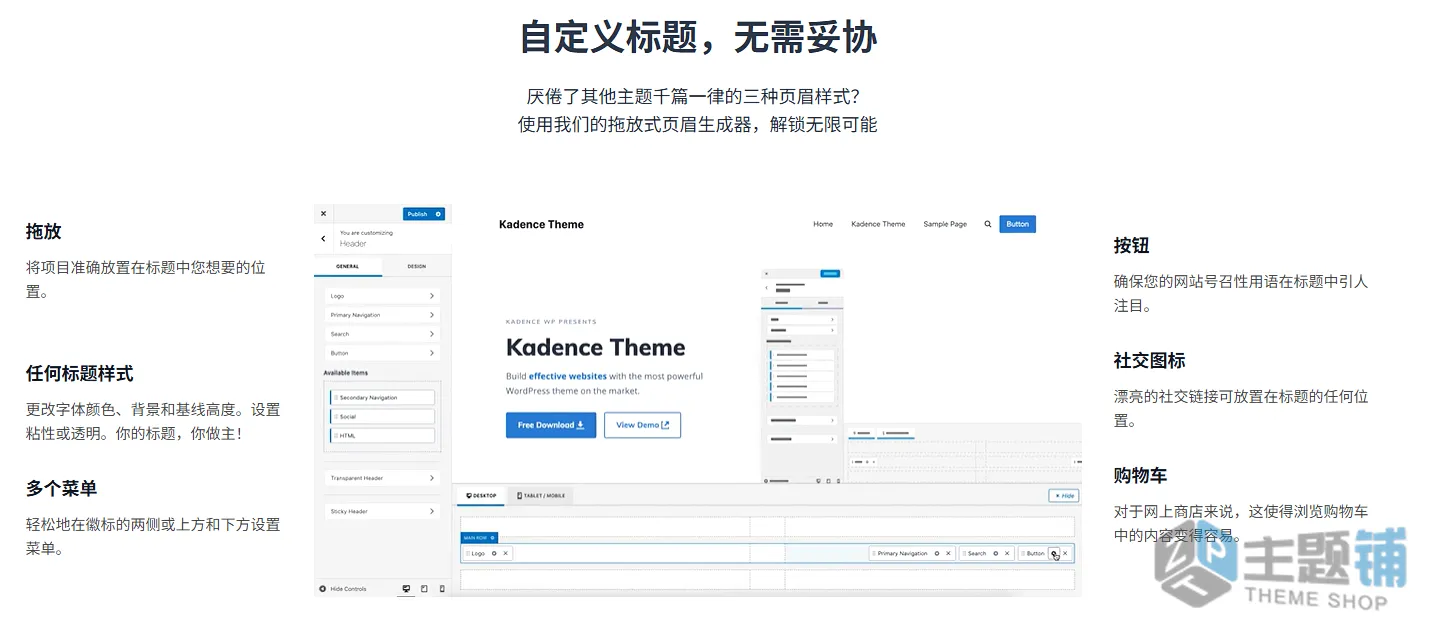Click Hide Controls in the customizer footer

point(343,589)
